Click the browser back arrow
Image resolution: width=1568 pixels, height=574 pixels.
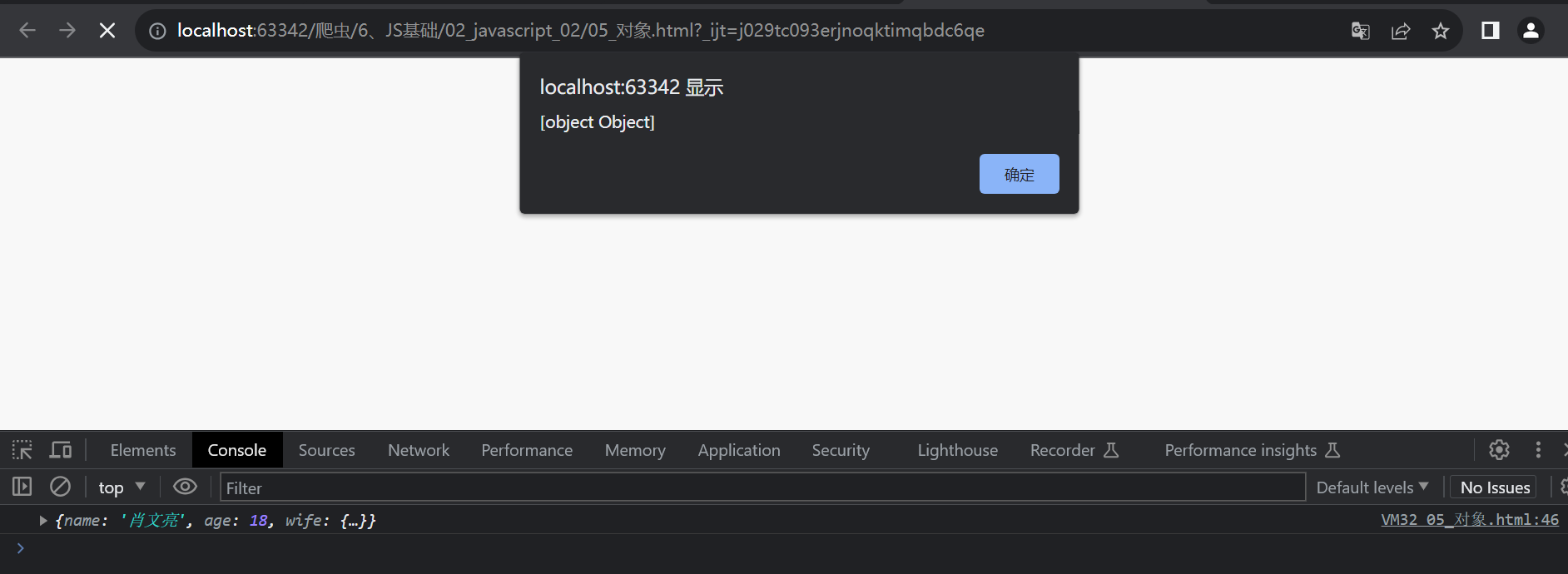click(x=27, y=31)
